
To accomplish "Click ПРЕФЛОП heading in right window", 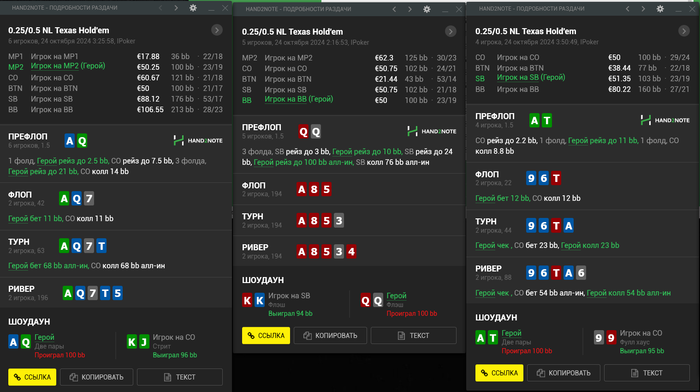I will click(495, 116).
